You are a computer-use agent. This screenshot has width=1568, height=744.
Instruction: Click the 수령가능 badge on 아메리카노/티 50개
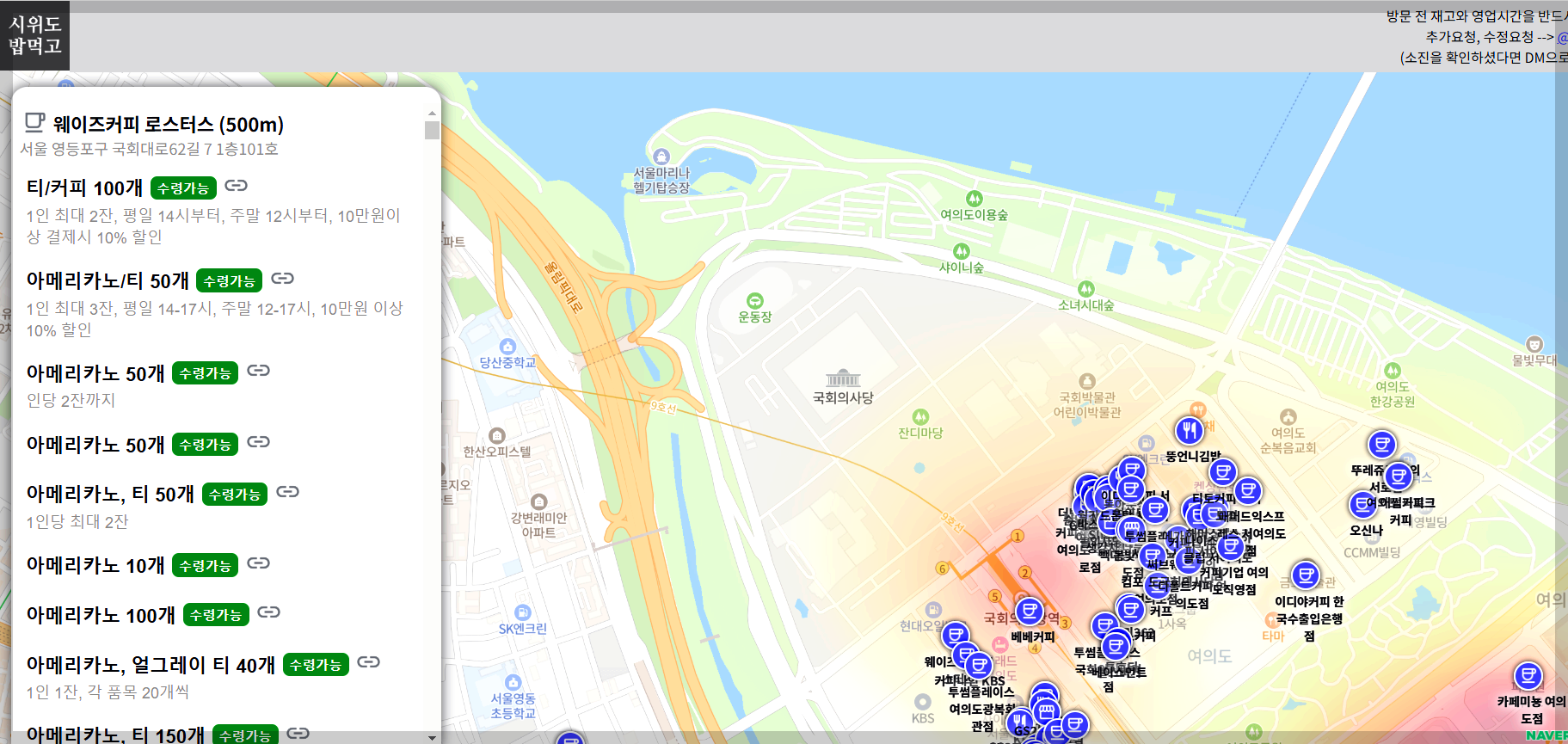pyautogui.click(x=230, y=280)
